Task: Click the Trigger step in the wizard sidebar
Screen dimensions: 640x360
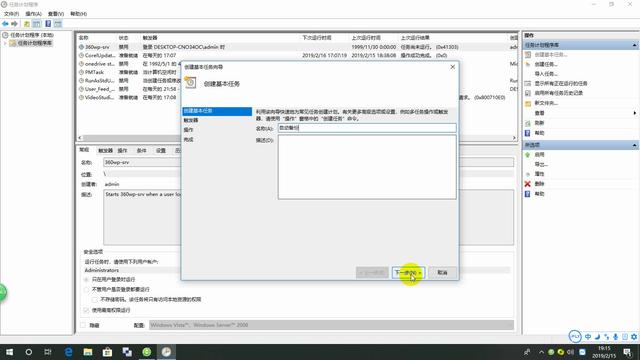Action: pyautogui.click(x=191, y=120)
